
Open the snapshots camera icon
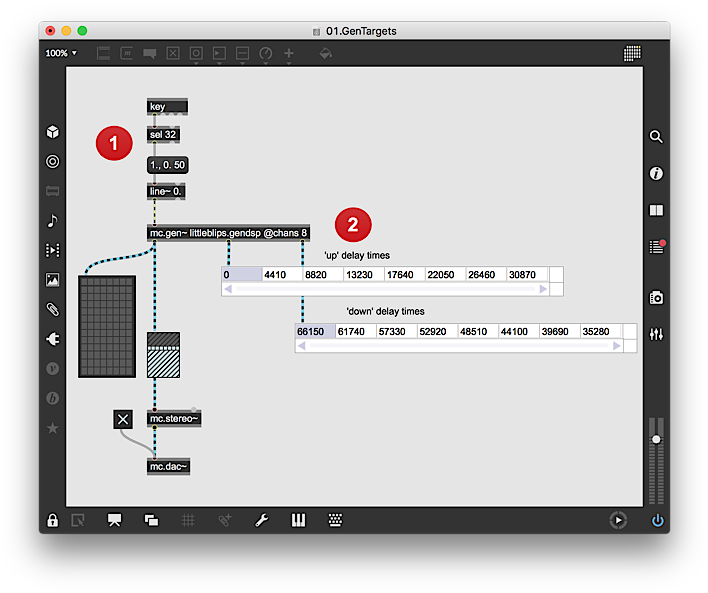(x=656, y=297)
